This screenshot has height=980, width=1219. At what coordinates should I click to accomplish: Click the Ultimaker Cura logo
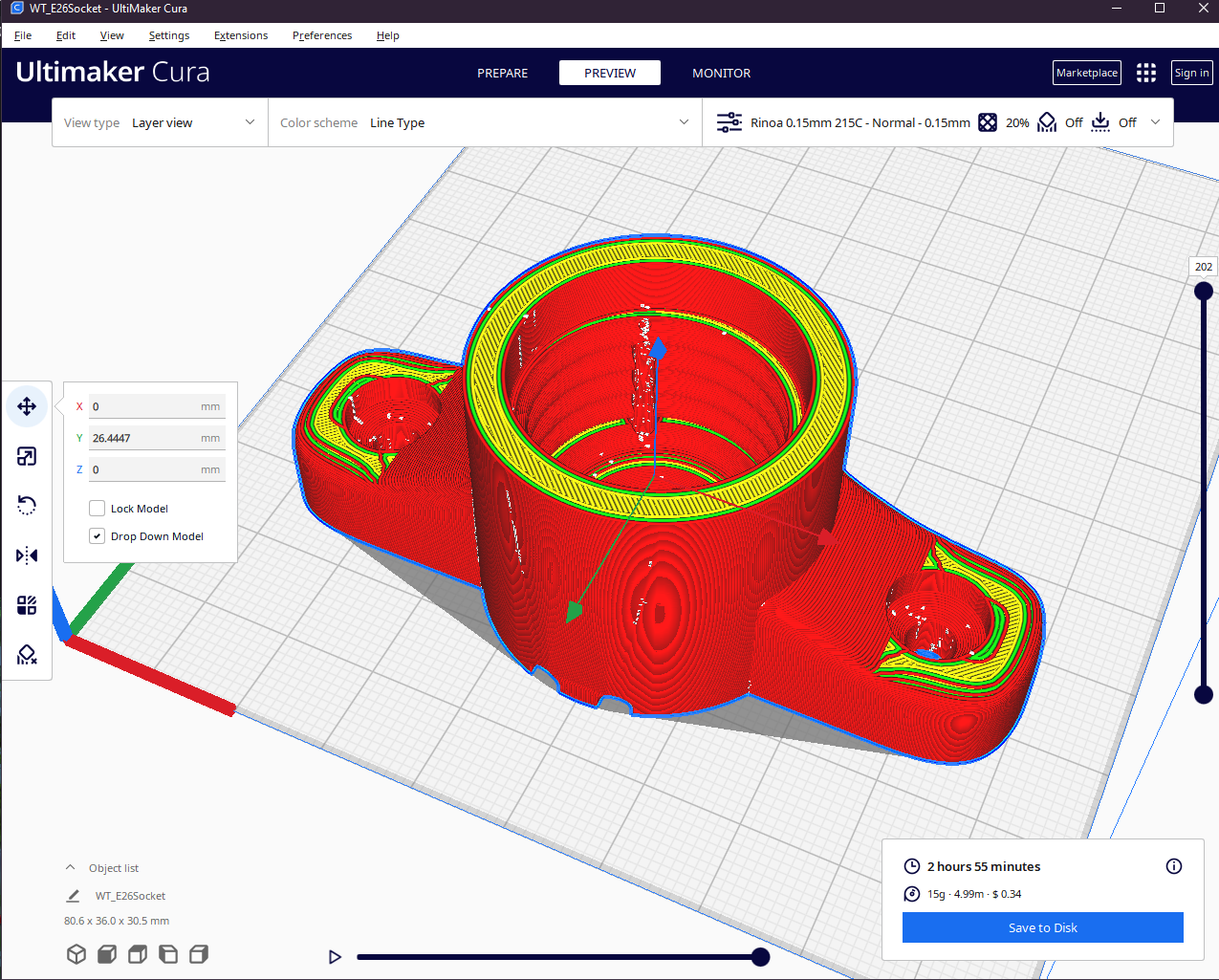pos(113,73)
